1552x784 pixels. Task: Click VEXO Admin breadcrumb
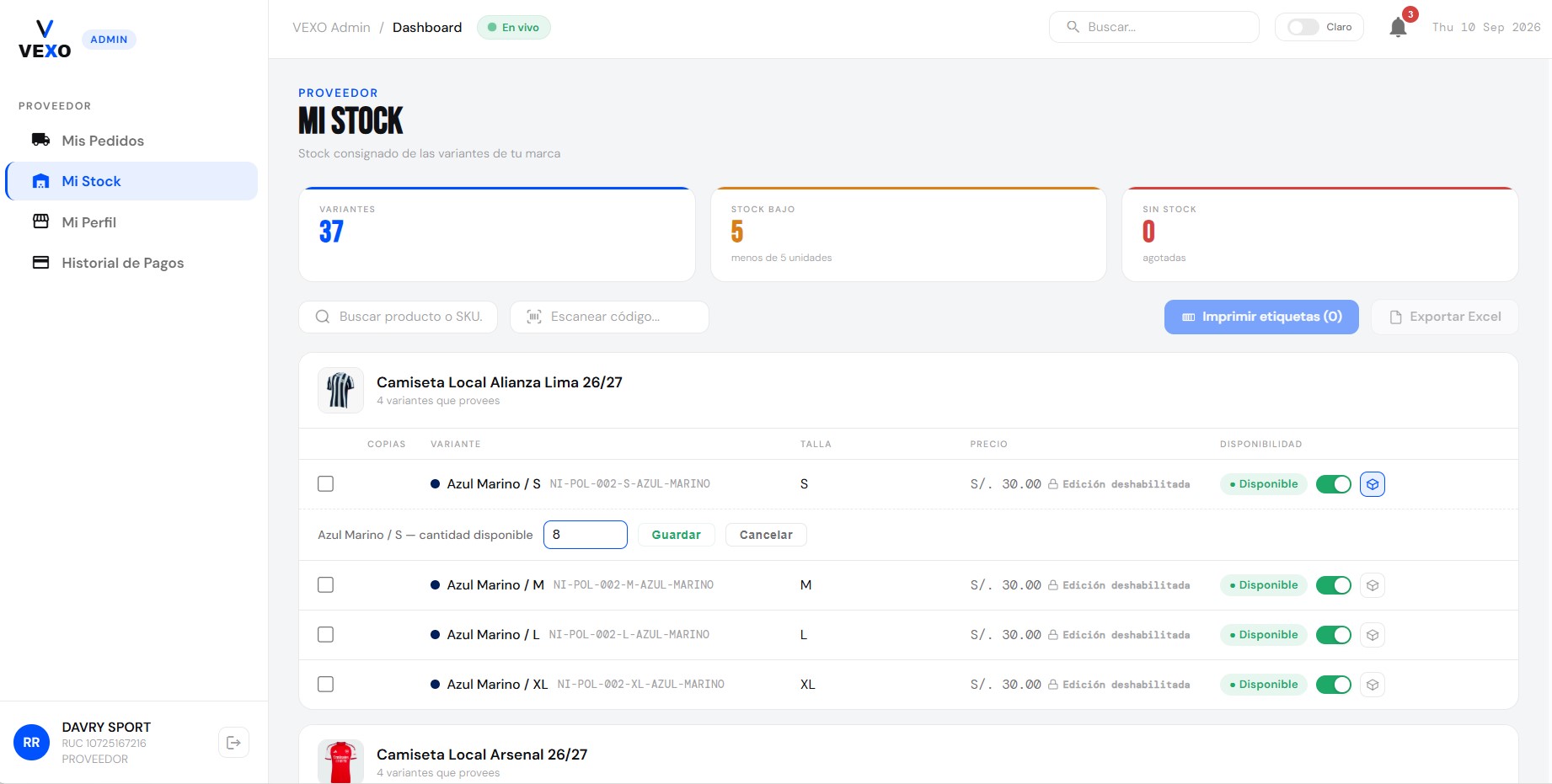(331, 27)
